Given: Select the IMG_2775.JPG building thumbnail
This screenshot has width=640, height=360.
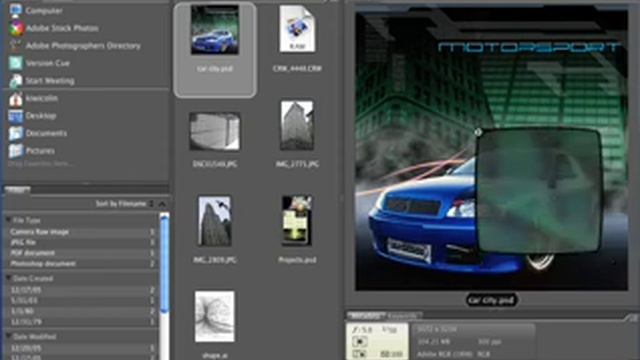Looking at the screenshot, I should (x=297, y=126).
